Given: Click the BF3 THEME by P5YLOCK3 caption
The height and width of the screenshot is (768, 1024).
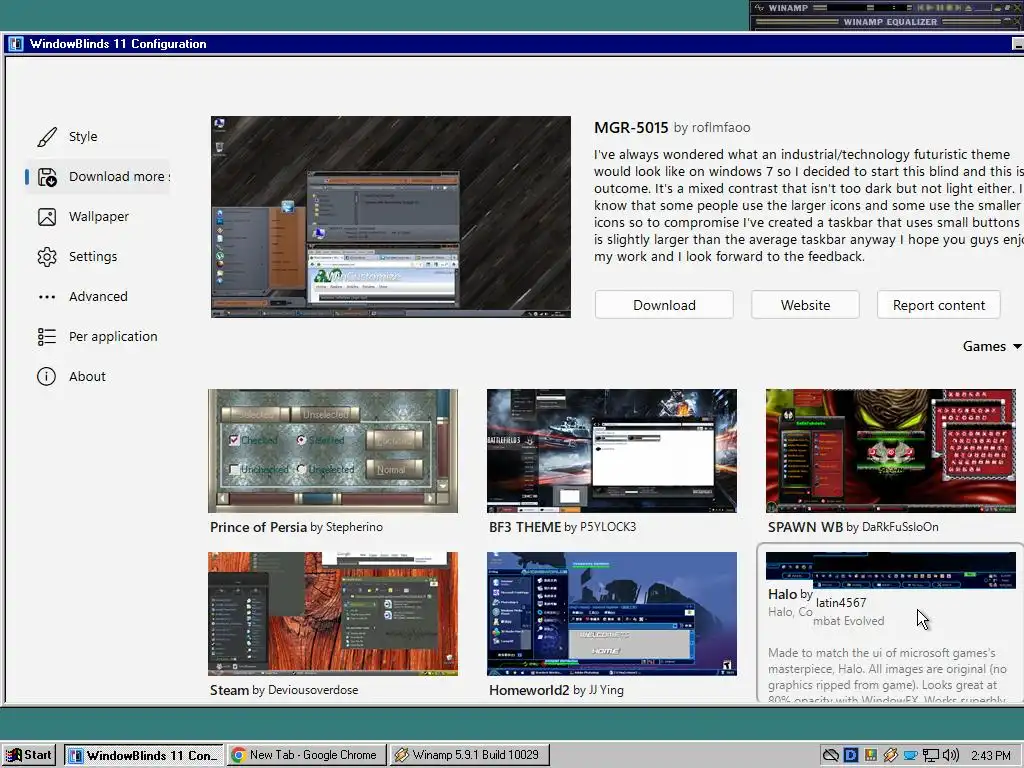Looking at the screenshot, I should [x=562, y=527].
